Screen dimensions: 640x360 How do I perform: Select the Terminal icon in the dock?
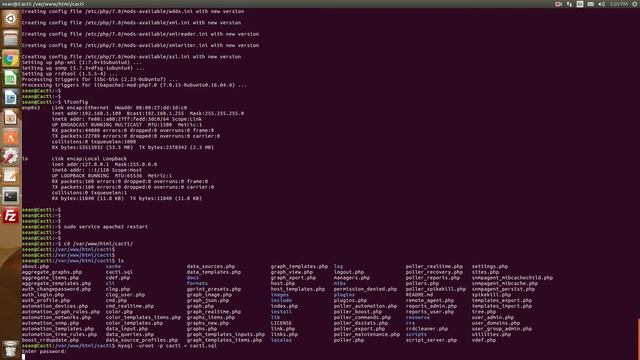coord(11,196)
